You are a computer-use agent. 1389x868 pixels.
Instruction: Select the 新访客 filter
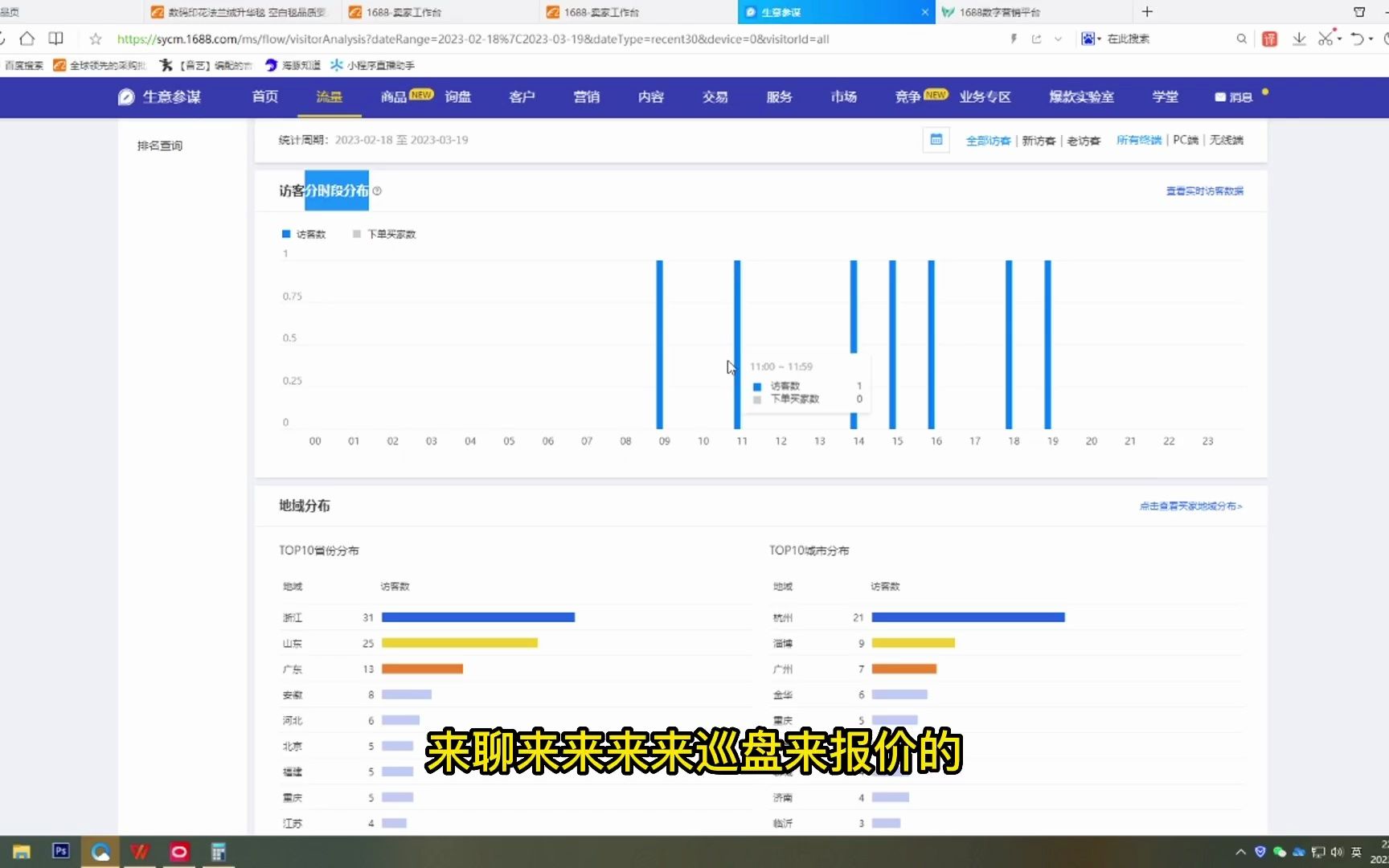tap(1039, 141)
